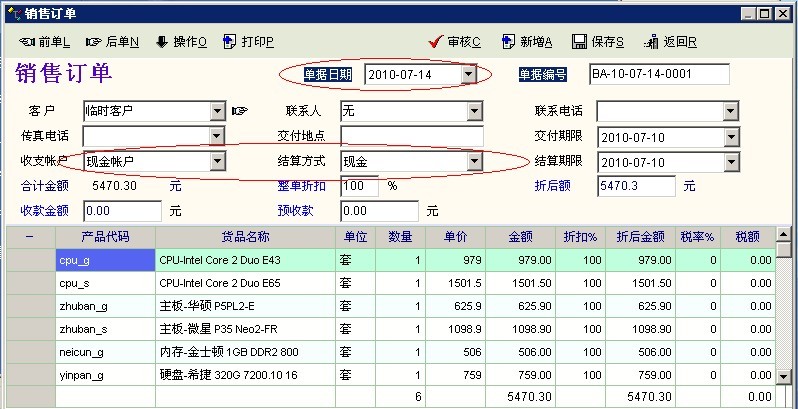Expand the 单据日期 date dropdown
The image size is (798, 409).
pos(469,75)
